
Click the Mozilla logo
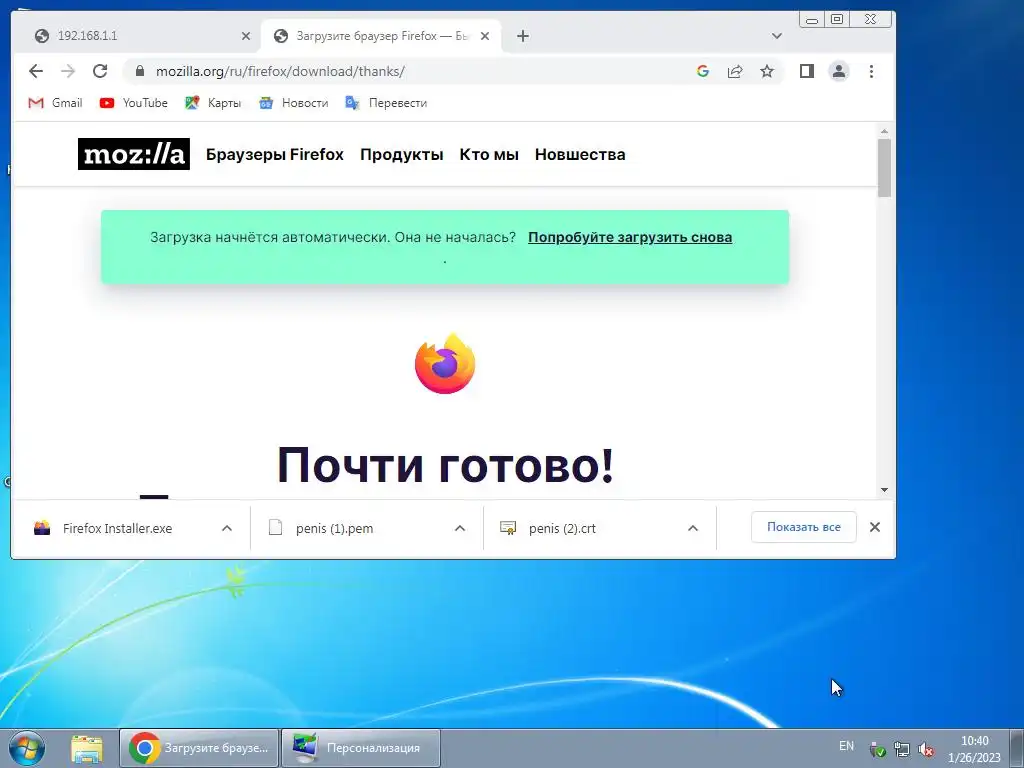134,154
